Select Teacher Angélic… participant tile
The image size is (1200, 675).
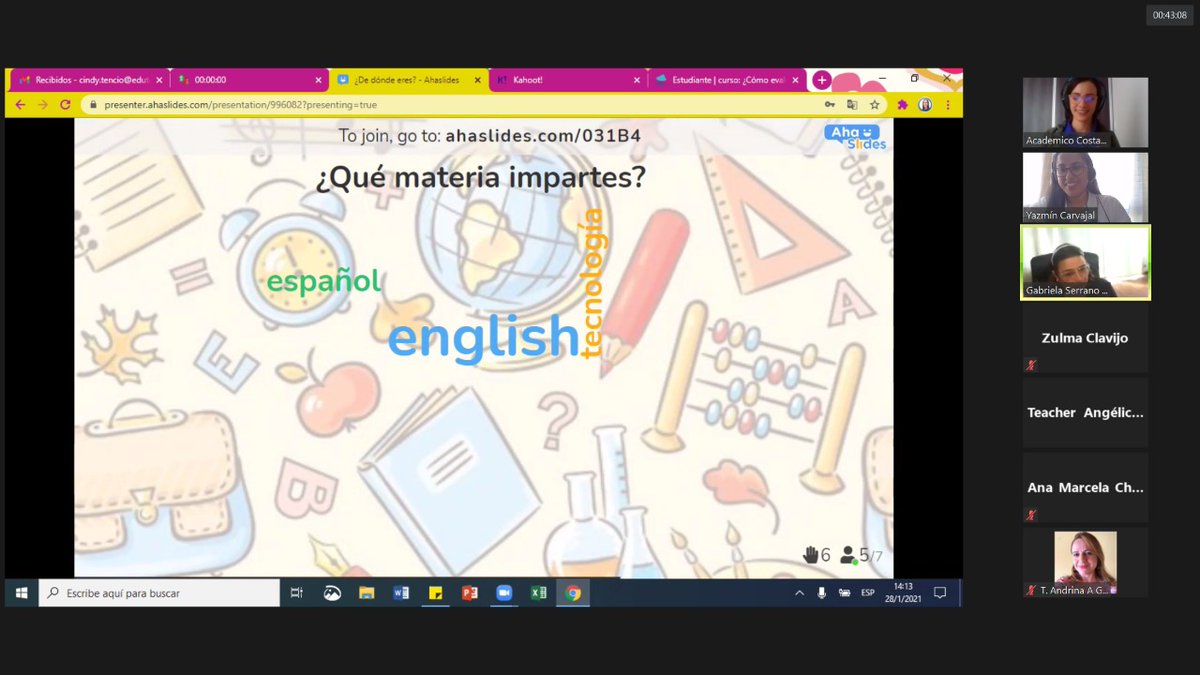point(1085,412)
